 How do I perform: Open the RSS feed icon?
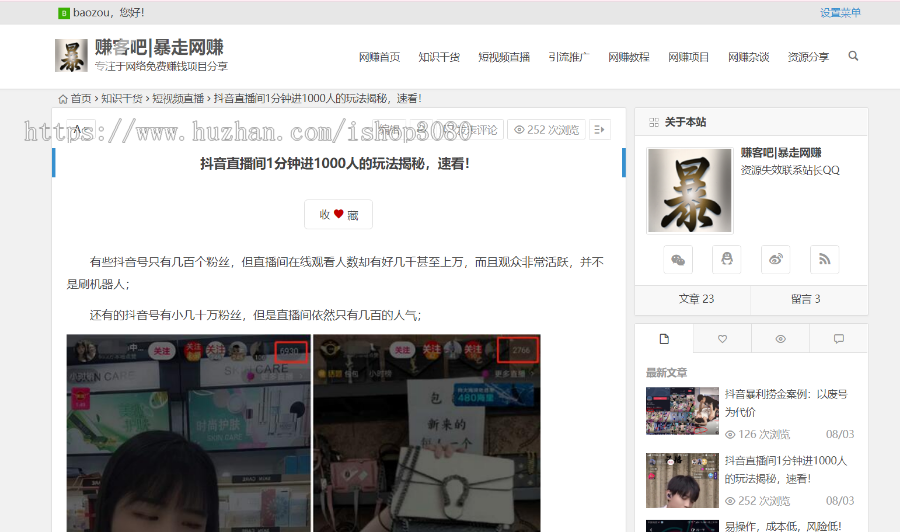point(824,259)
